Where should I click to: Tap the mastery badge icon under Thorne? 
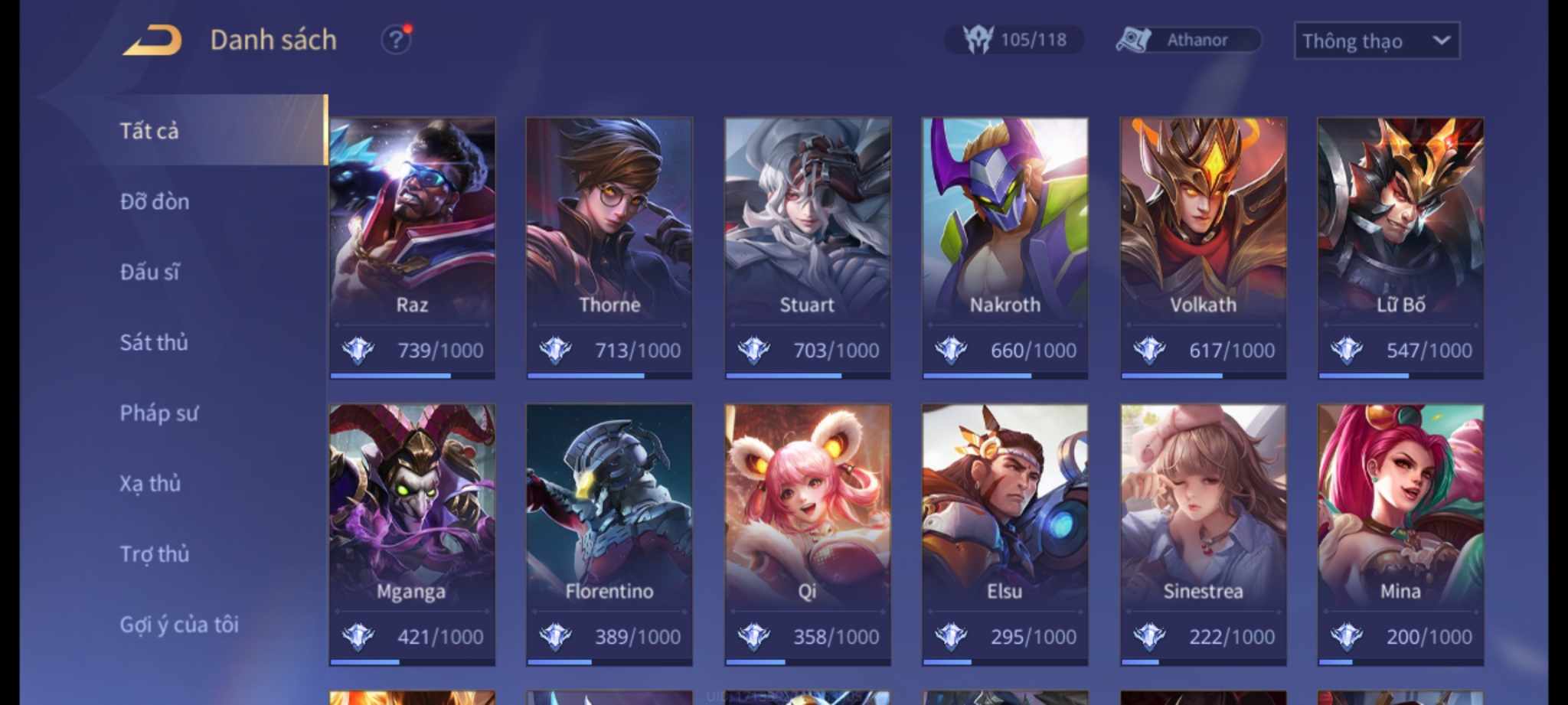click(x=555, y=351)
